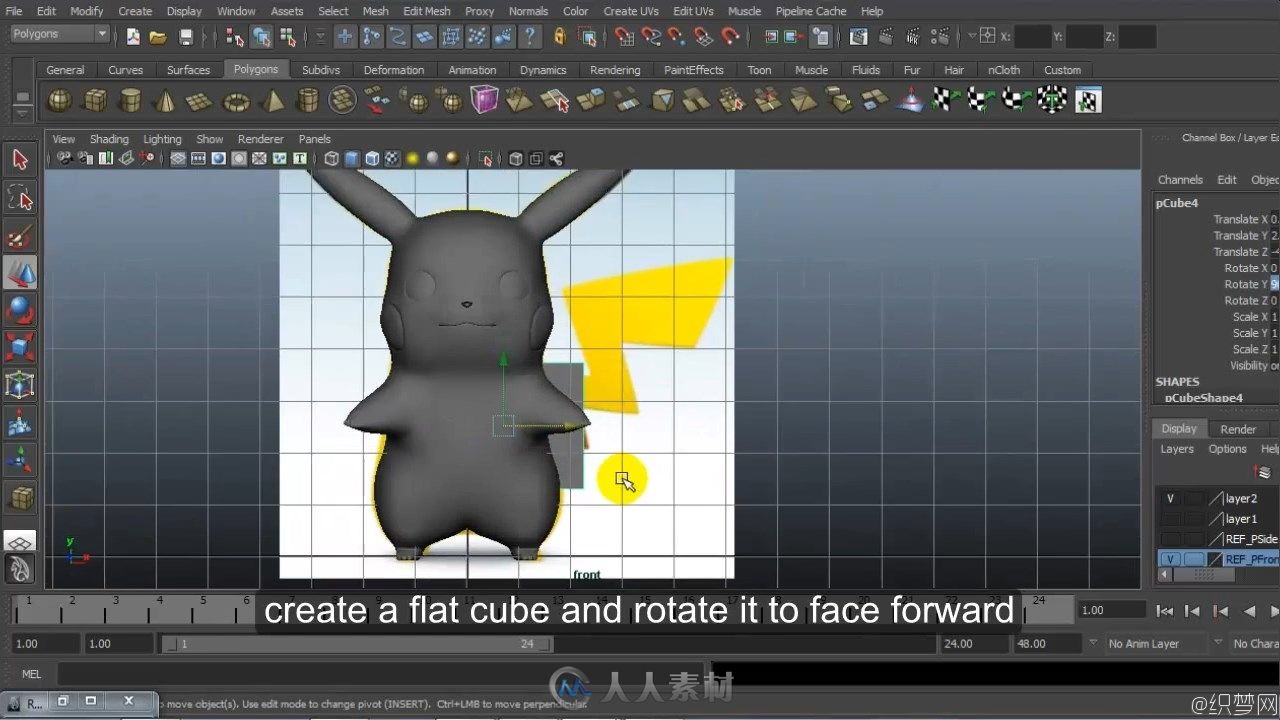Open the Panels menu in viewport panel

tap(314, 139)
